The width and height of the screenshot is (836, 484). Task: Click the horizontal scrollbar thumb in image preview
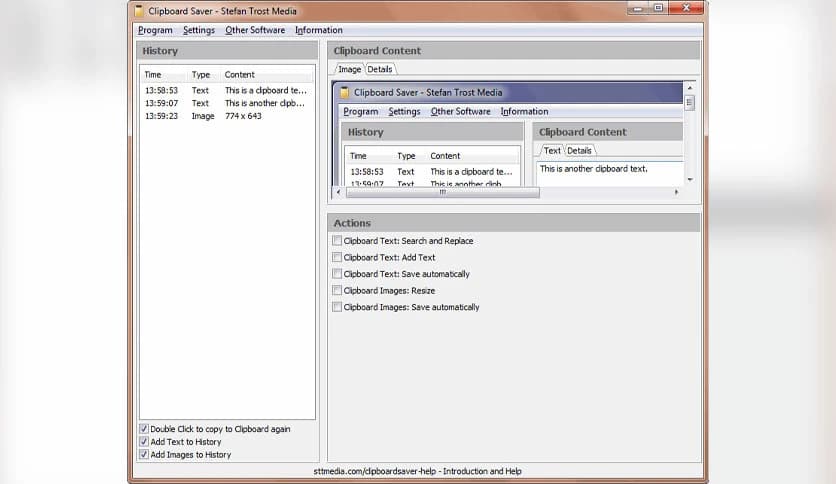click(443, 192)
